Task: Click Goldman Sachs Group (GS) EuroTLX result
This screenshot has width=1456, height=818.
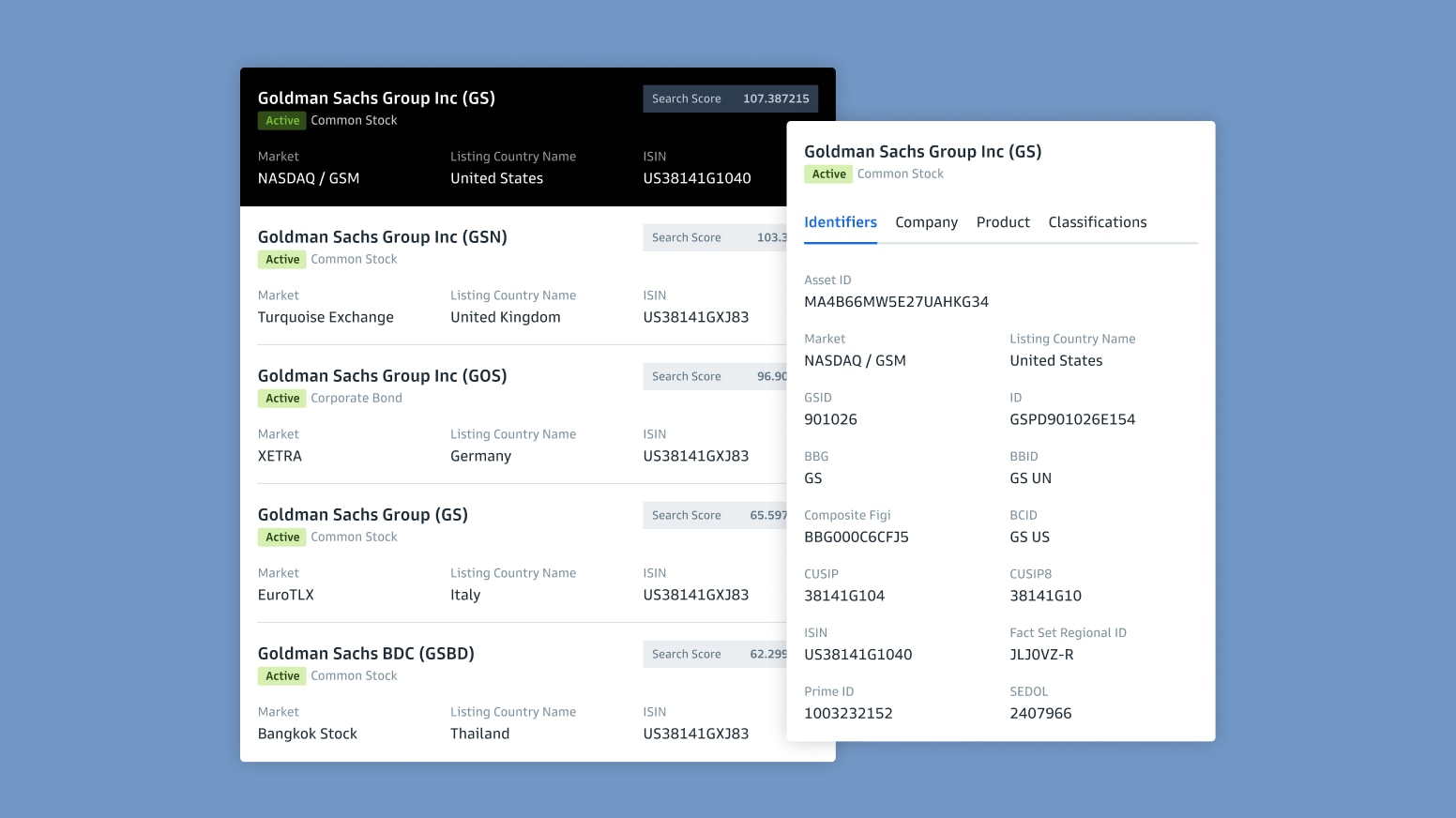Action: click(362, 515)
